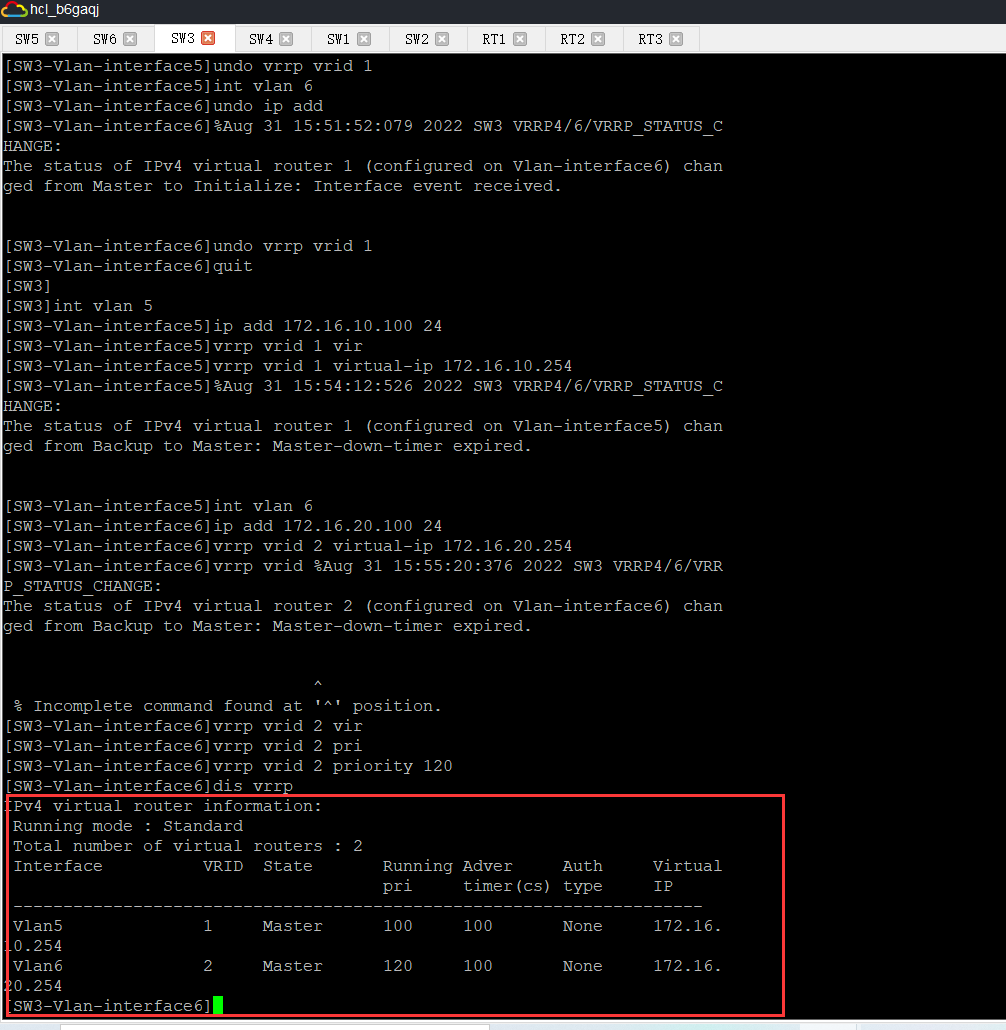
Task: Click the 'State' column header
Action: tap(288, 866)
